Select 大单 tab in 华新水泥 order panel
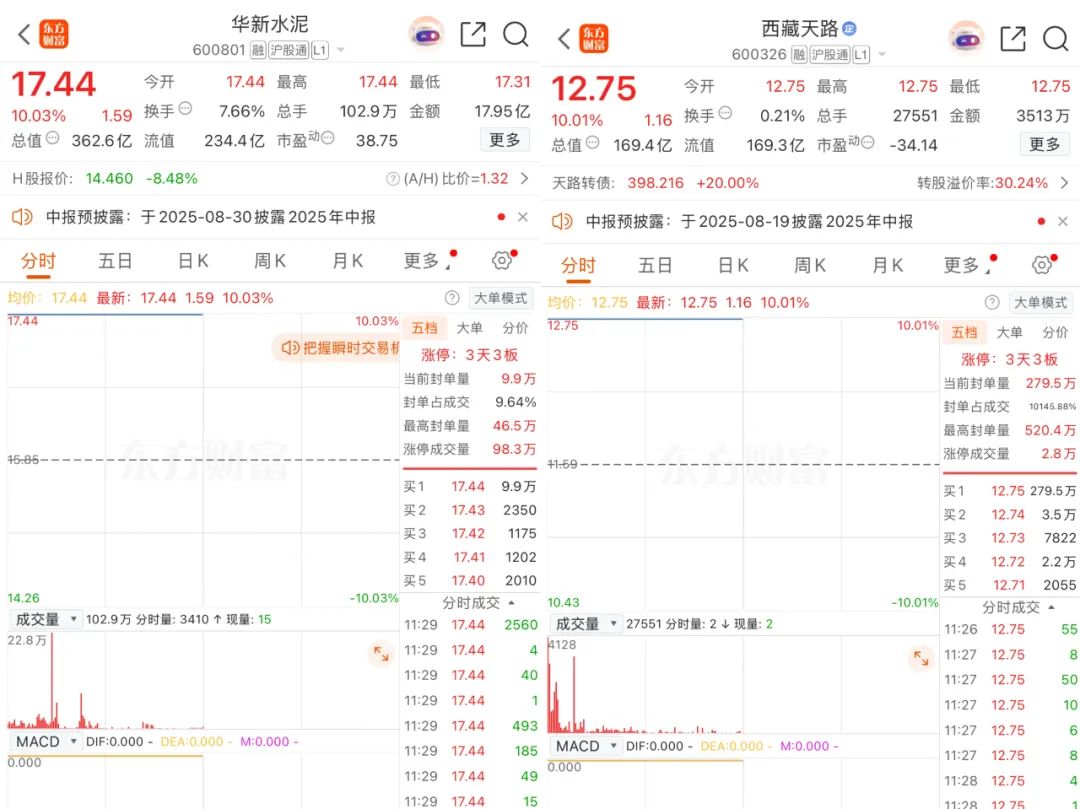Image resolution: width=1080 pixels, height=809 pixels. [x=469, y=328]
